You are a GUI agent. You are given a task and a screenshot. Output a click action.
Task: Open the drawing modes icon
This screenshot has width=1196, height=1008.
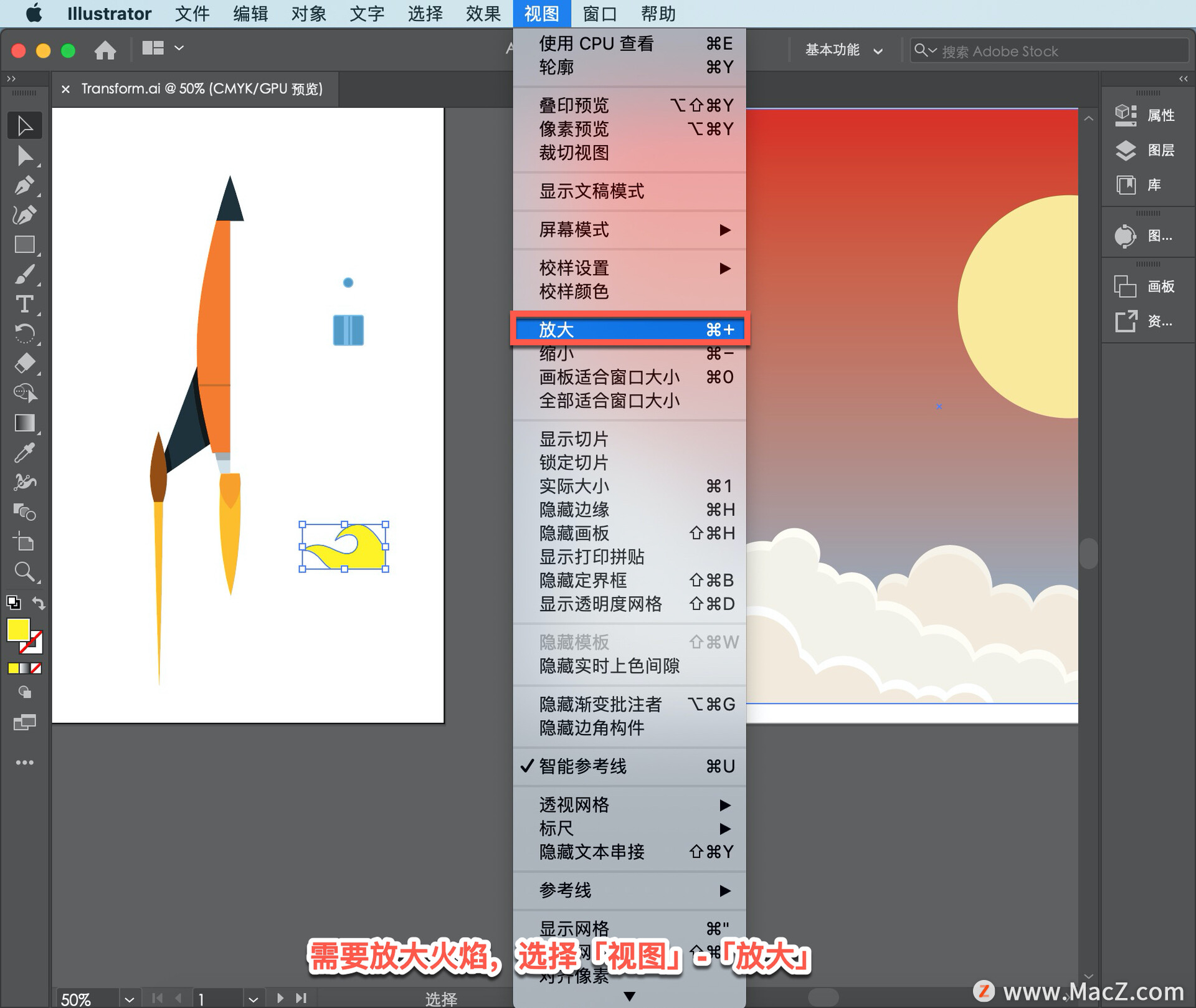(25, 692)
